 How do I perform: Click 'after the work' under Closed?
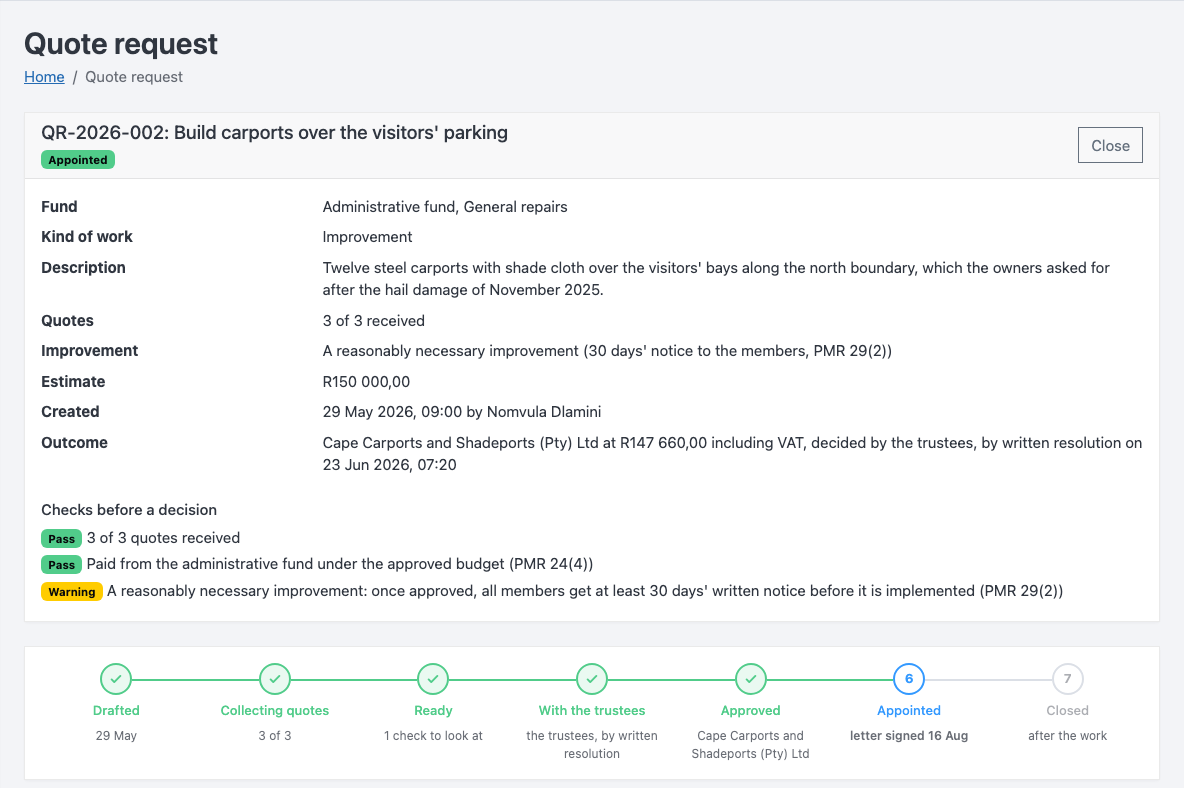1068,736
